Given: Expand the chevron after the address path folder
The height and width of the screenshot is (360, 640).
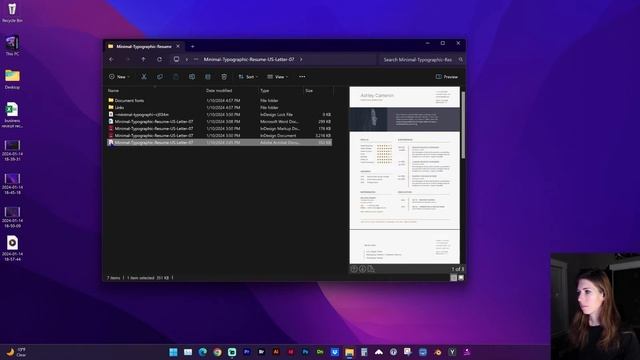Looking at the screenshot, I should pyautogui.click(x=301, y=60).
